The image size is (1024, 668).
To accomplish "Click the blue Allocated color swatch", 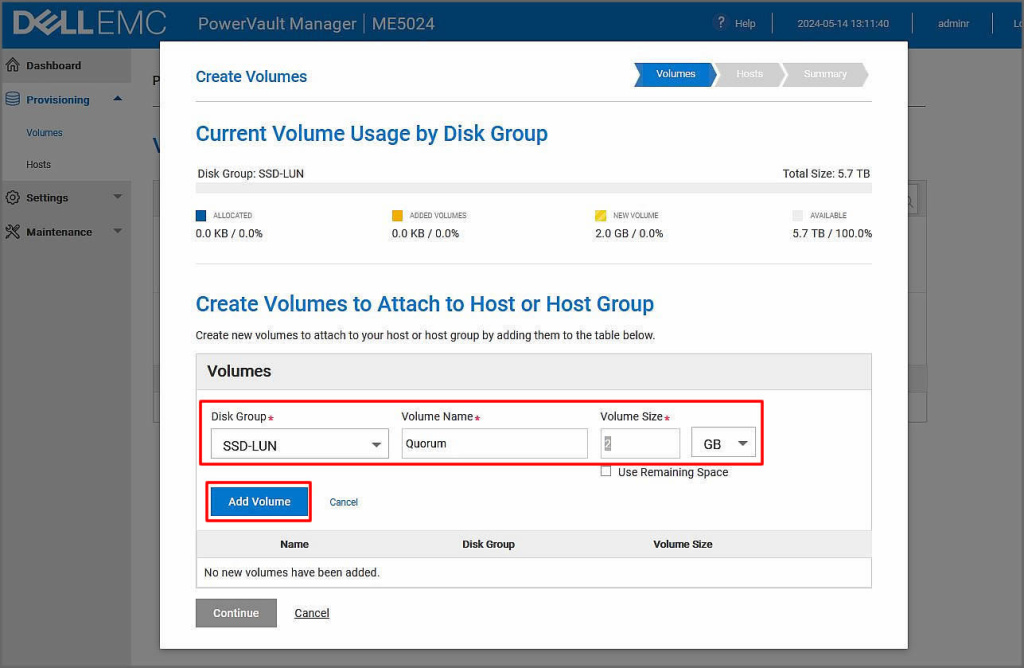I will (x=201, y=215).
